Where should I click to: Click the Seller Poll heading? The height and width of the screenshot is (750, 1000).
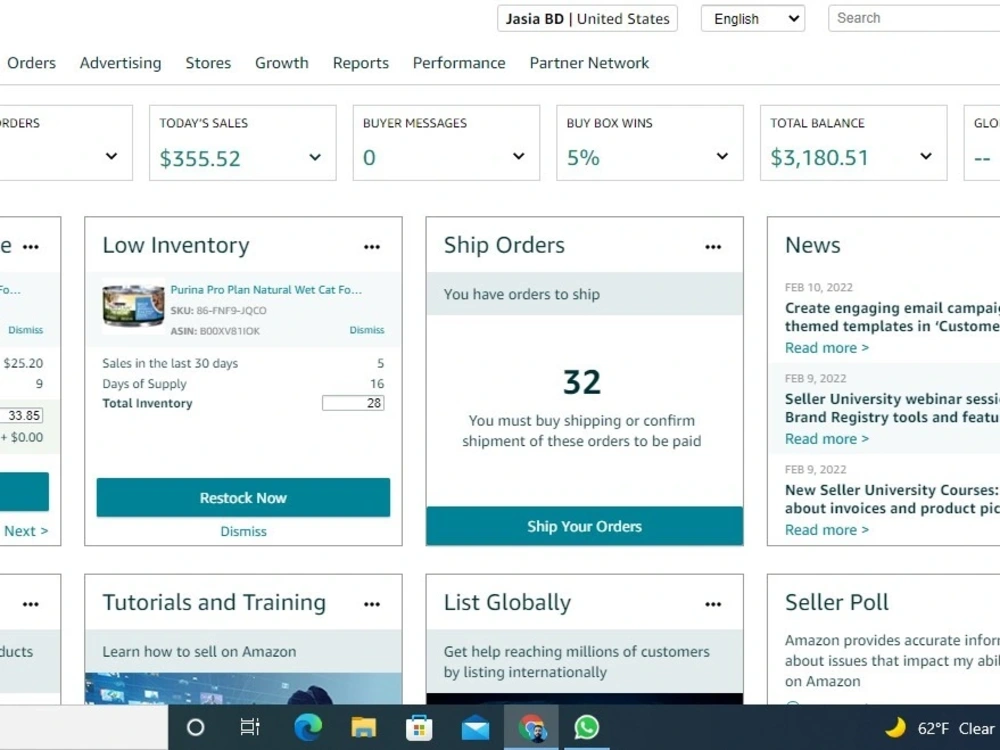(836, 602)
